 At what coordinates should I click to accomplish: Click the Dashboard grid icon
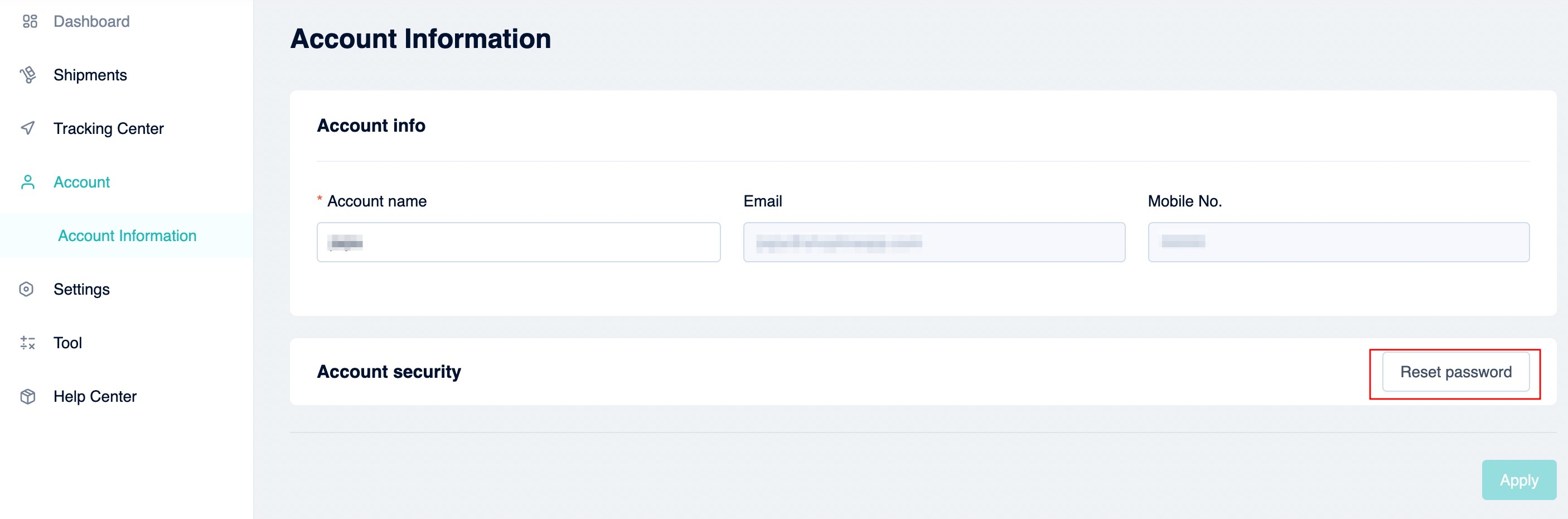(x=29, y=21)
